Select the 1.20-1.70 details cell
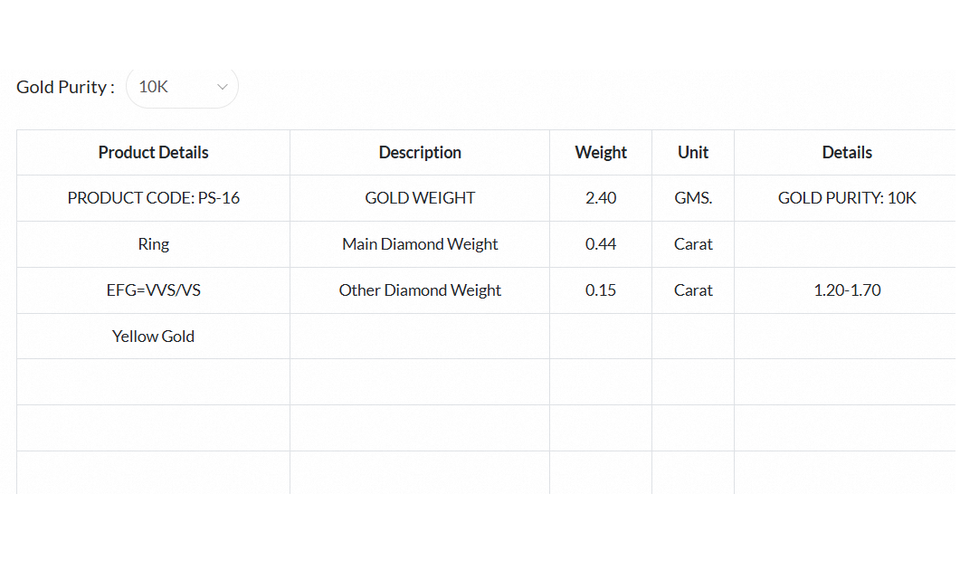This screenshot has height=579, width=960. tap(847, 290)
